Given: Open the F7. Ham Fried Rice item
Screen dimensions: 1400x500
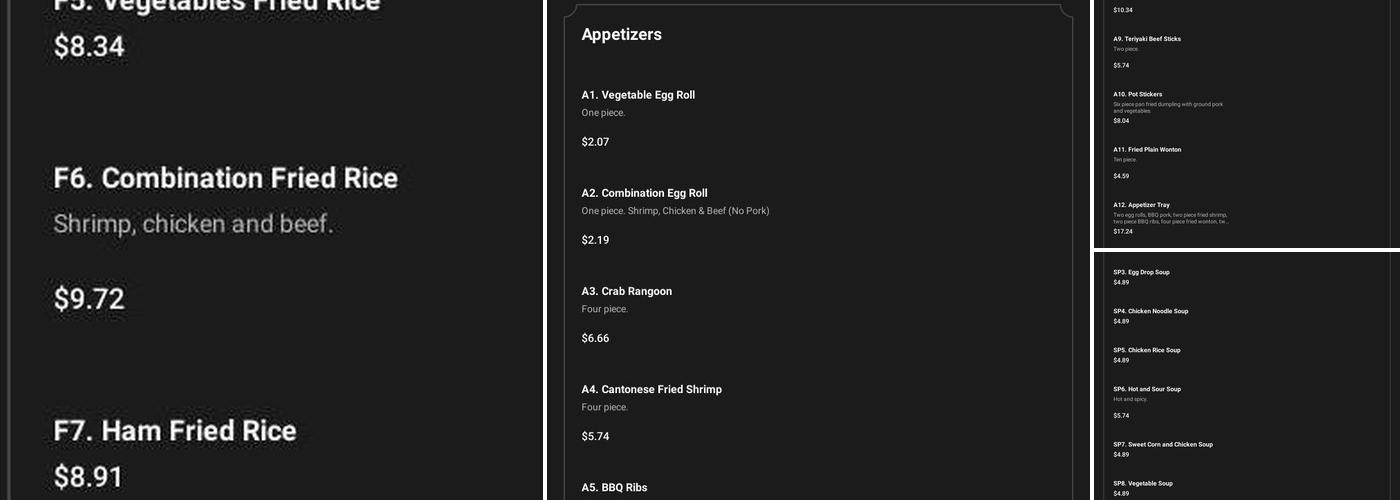Looking at the screenshot, I should point(175,431).
